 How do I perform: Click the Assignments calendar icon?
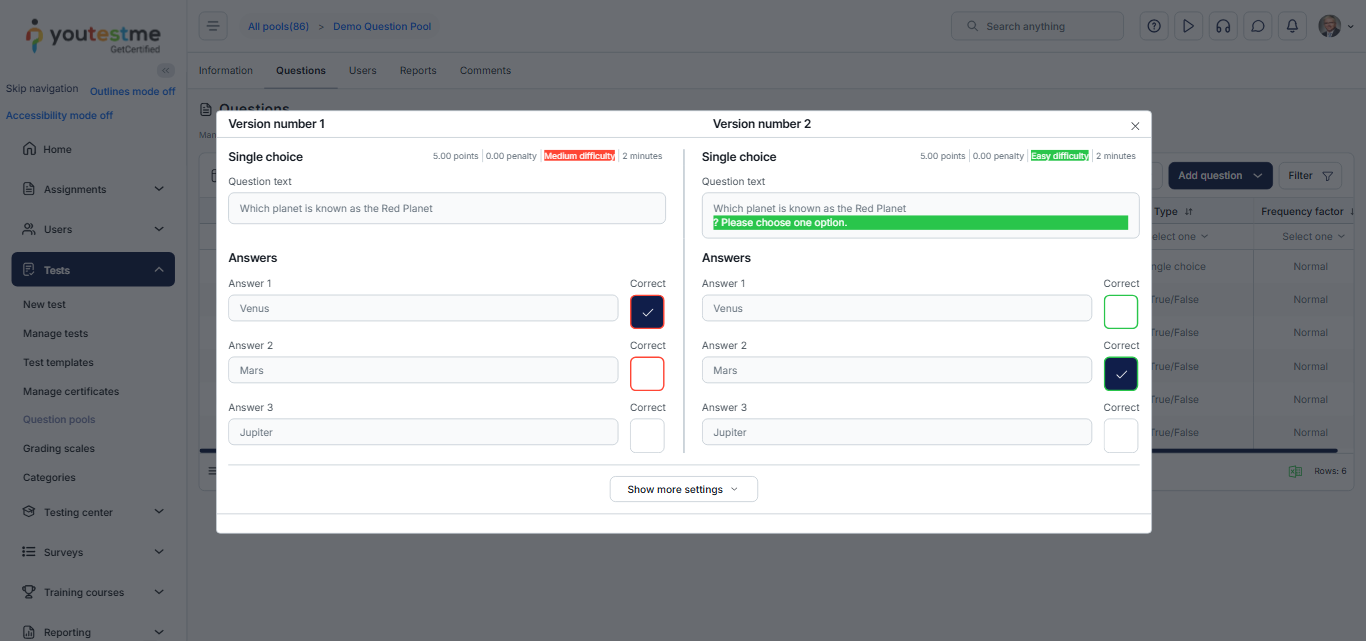pyautogui.click(x=29, y=189)
